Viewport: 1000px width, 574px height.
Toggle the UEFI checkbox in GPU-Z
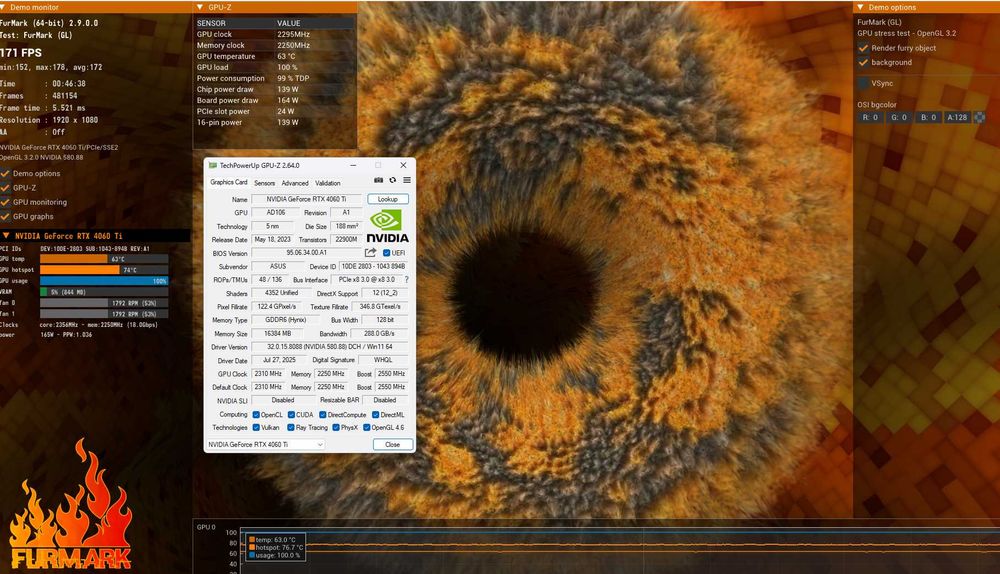tap(386, 253)
